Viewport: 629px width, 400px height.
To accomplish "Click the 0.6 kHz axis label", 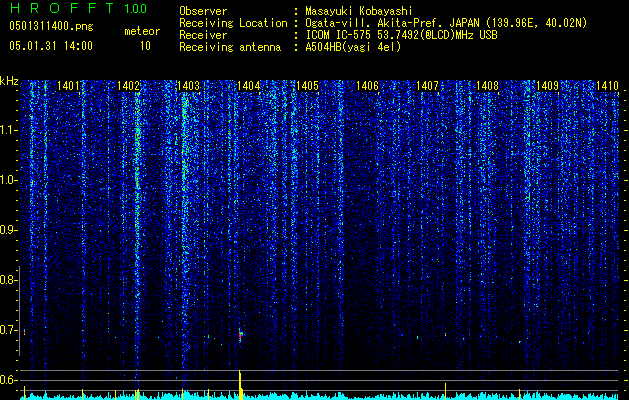I will 8,380.
